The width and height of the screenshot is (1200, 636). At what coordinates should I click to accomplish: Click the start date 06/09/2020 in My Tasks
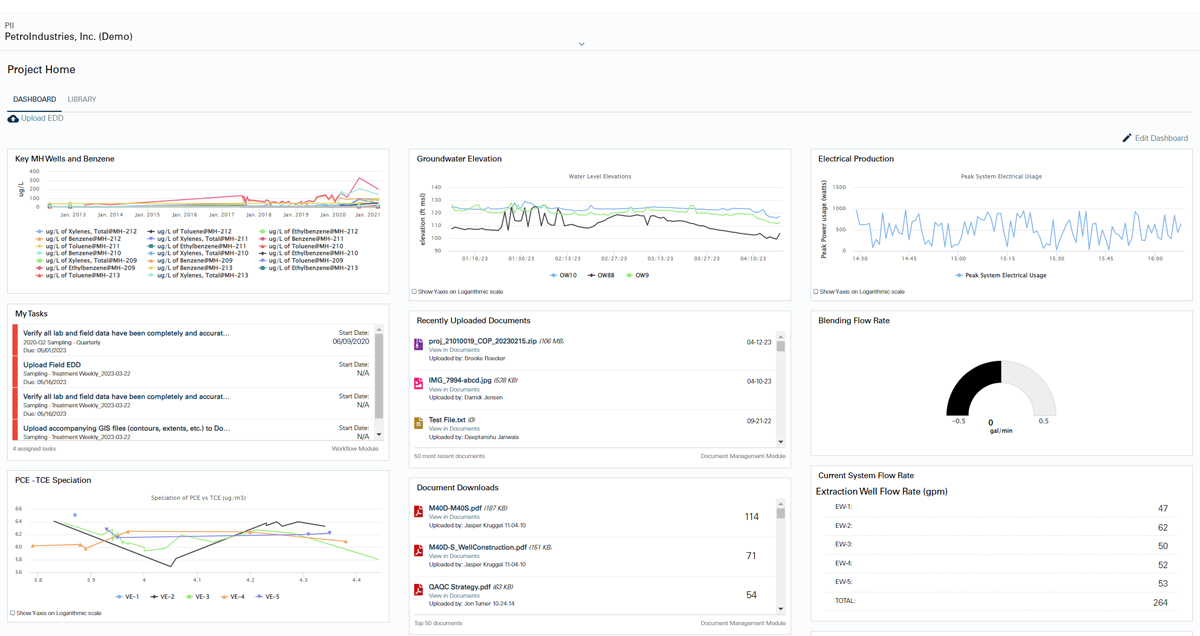pyautogui.click(x=350, y=342)
